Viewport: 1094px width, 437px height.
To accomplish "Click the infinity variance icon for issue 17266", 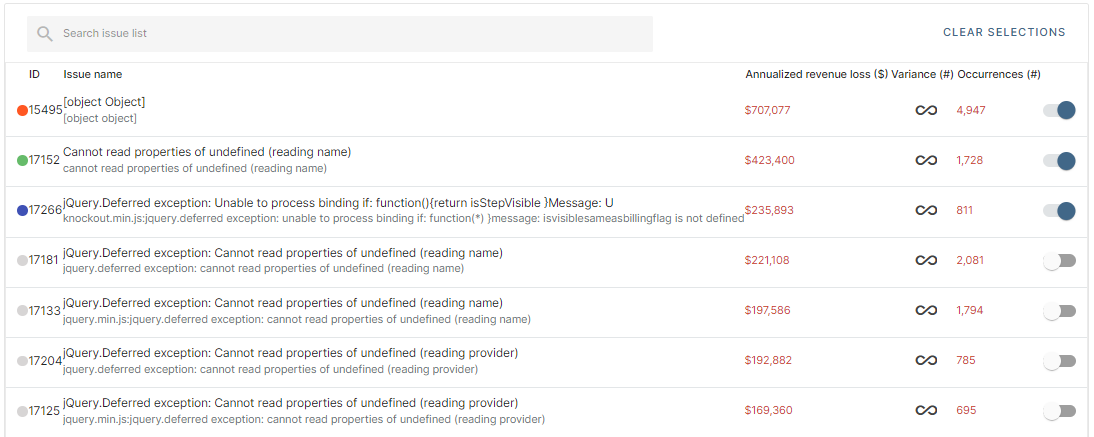I will click(926, 210).
